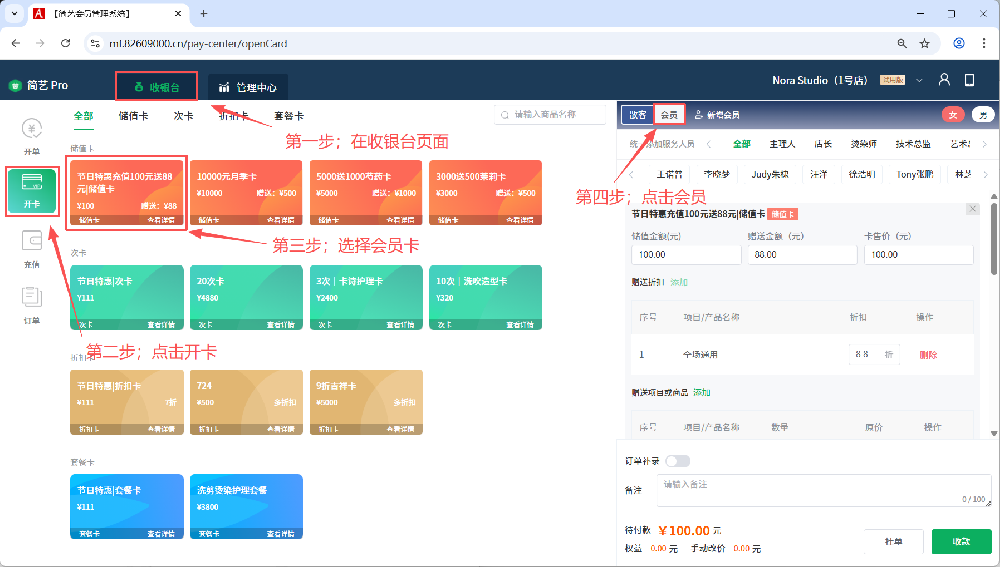Select the 男 gender option
The image size is (1000, 567).
[x=982, y=115]
